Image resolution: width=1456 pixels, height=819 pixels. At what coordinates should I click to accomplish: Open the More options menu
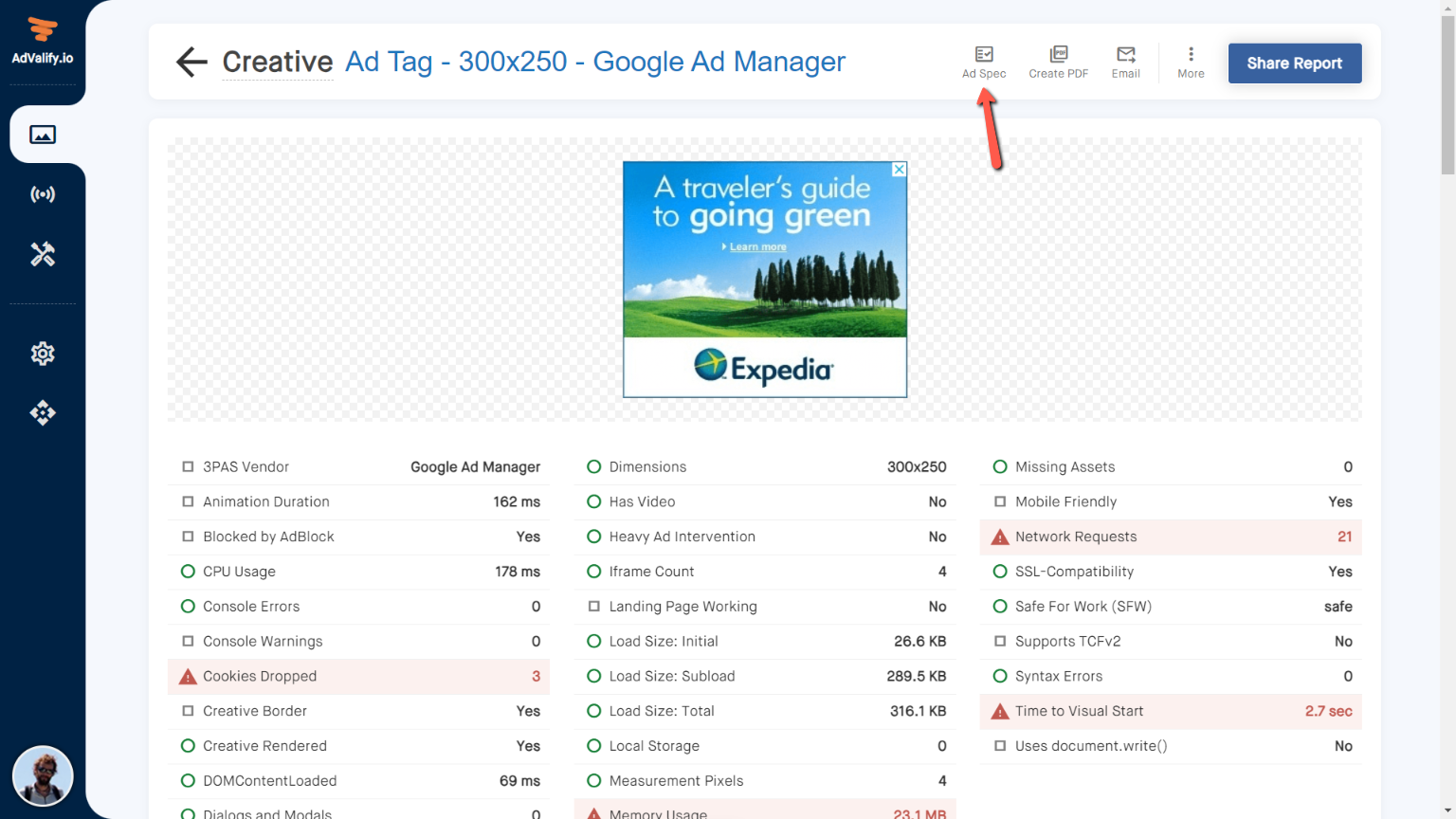click(1191, 63)
